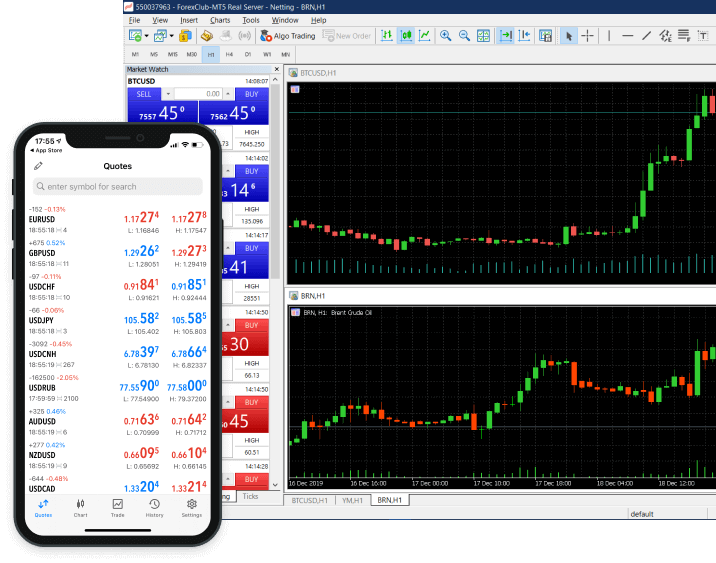Toggle chart shift icon
Viewport: 716px width, 563px height.
[524, 36]
